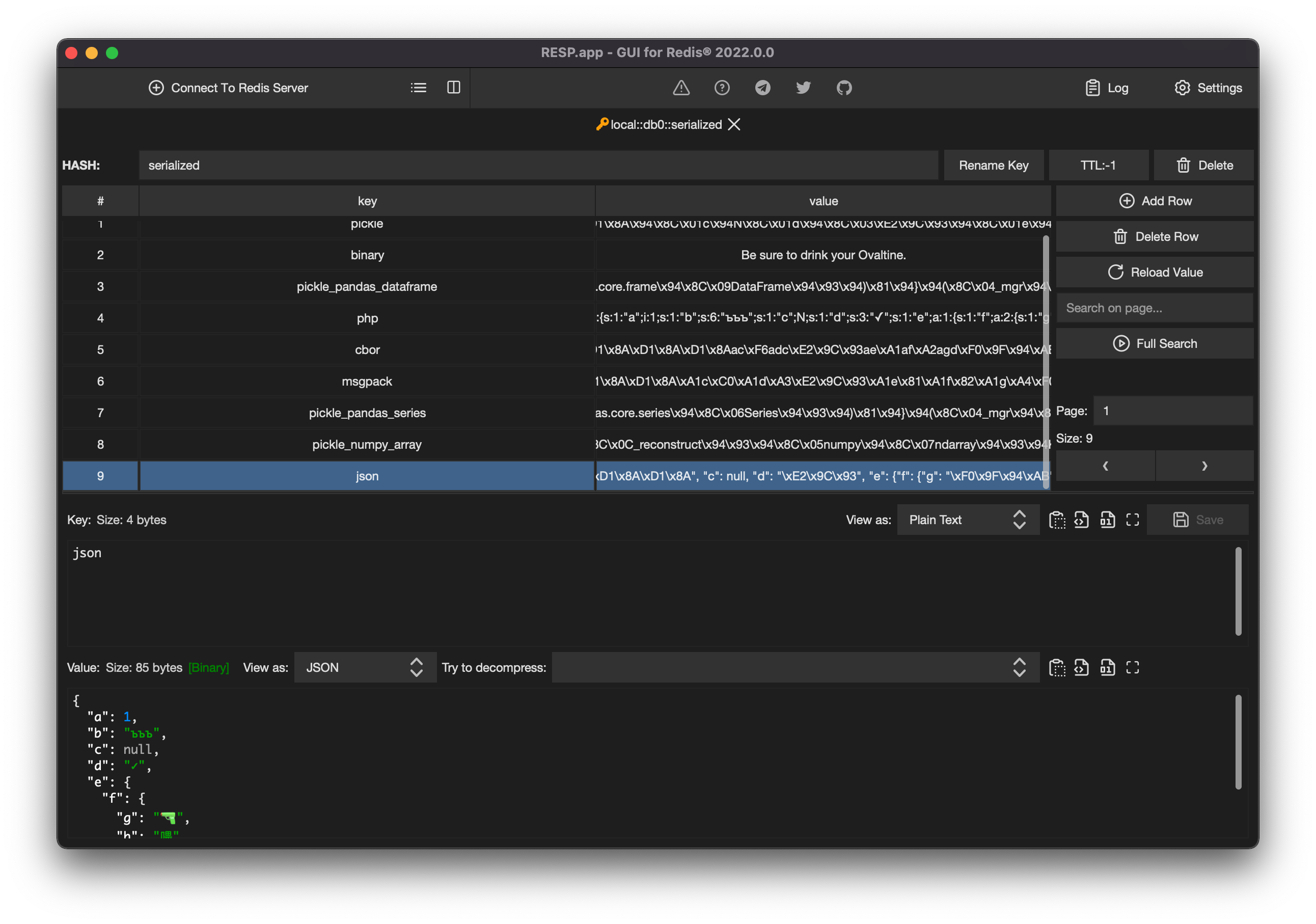The image size is (1316, 924).
Task: Click the split pane layout icon
Action: coord(453,88)
